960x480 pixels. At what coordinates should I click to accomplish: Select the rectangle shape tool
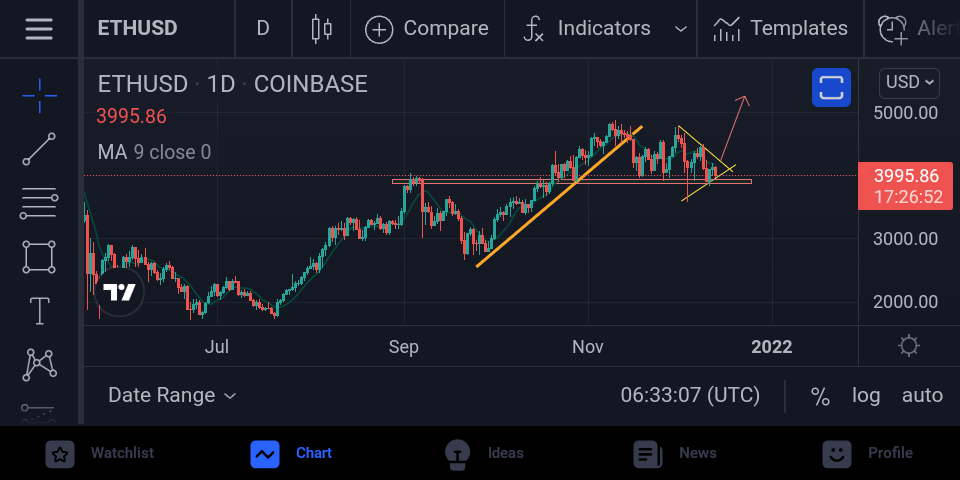coord(39,257)
